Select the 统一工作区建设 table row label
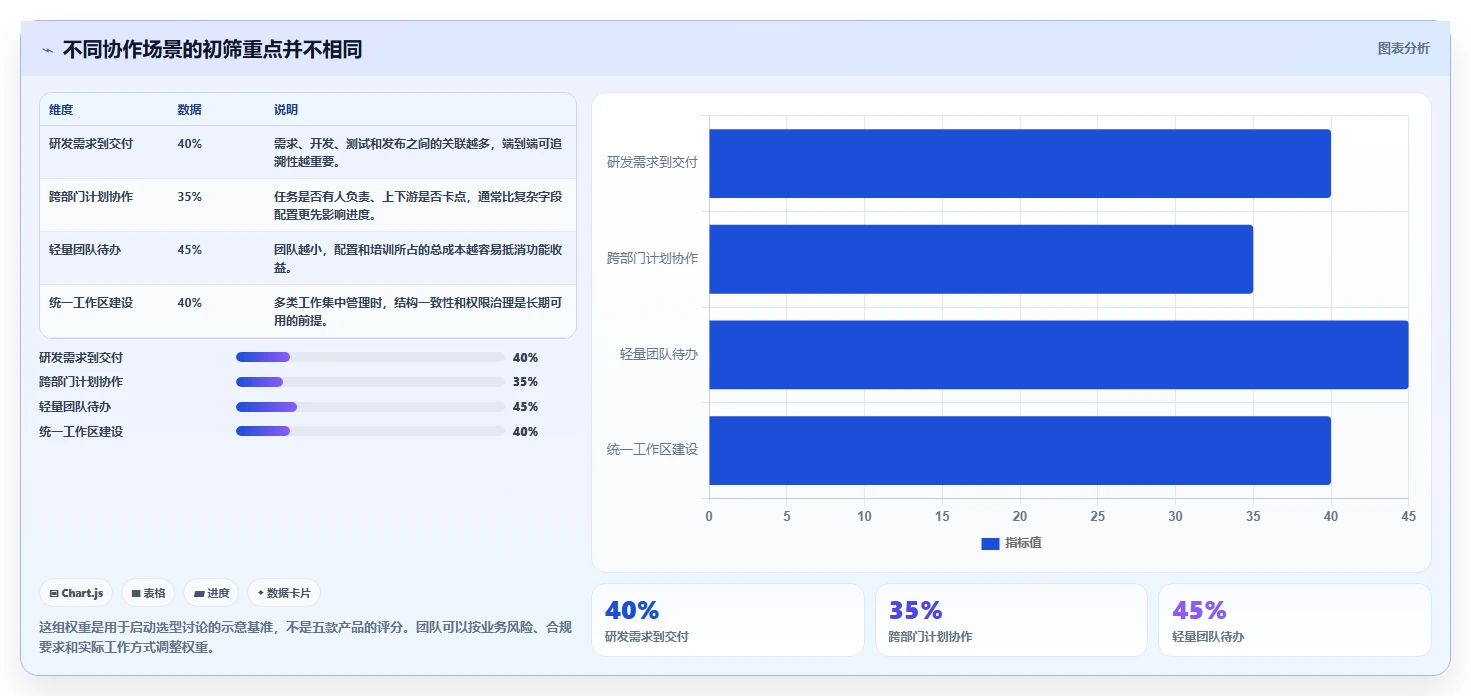 pos(91,303)
